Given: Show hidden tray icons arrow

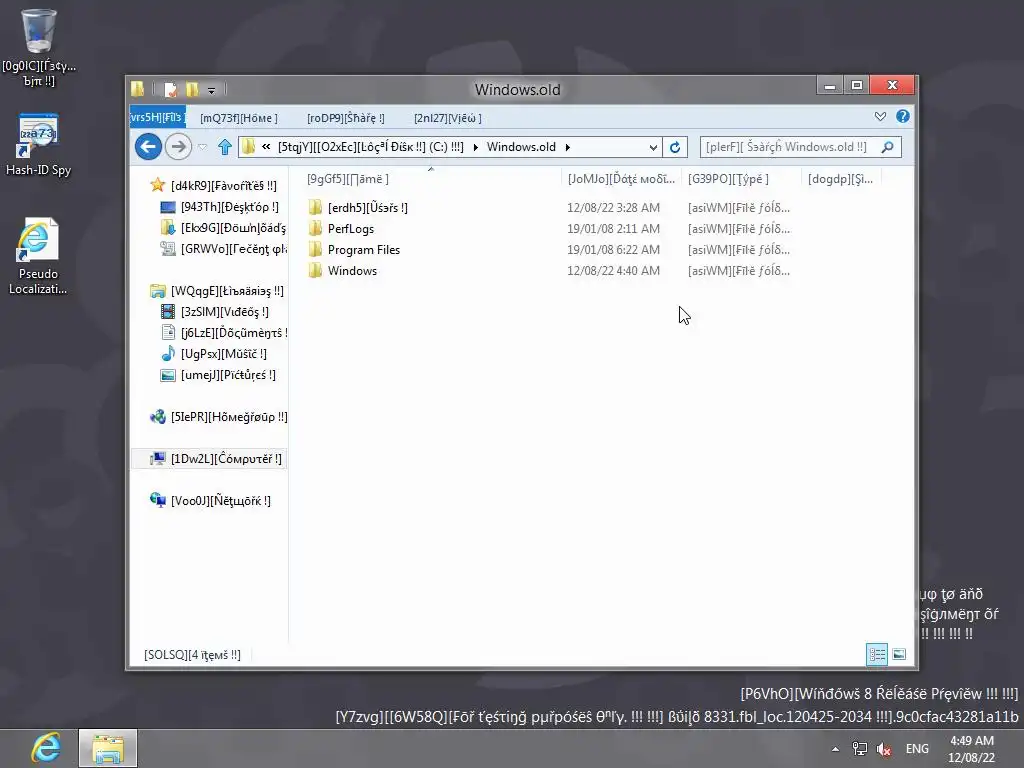Looking at the screenshot, I should 835,749.
